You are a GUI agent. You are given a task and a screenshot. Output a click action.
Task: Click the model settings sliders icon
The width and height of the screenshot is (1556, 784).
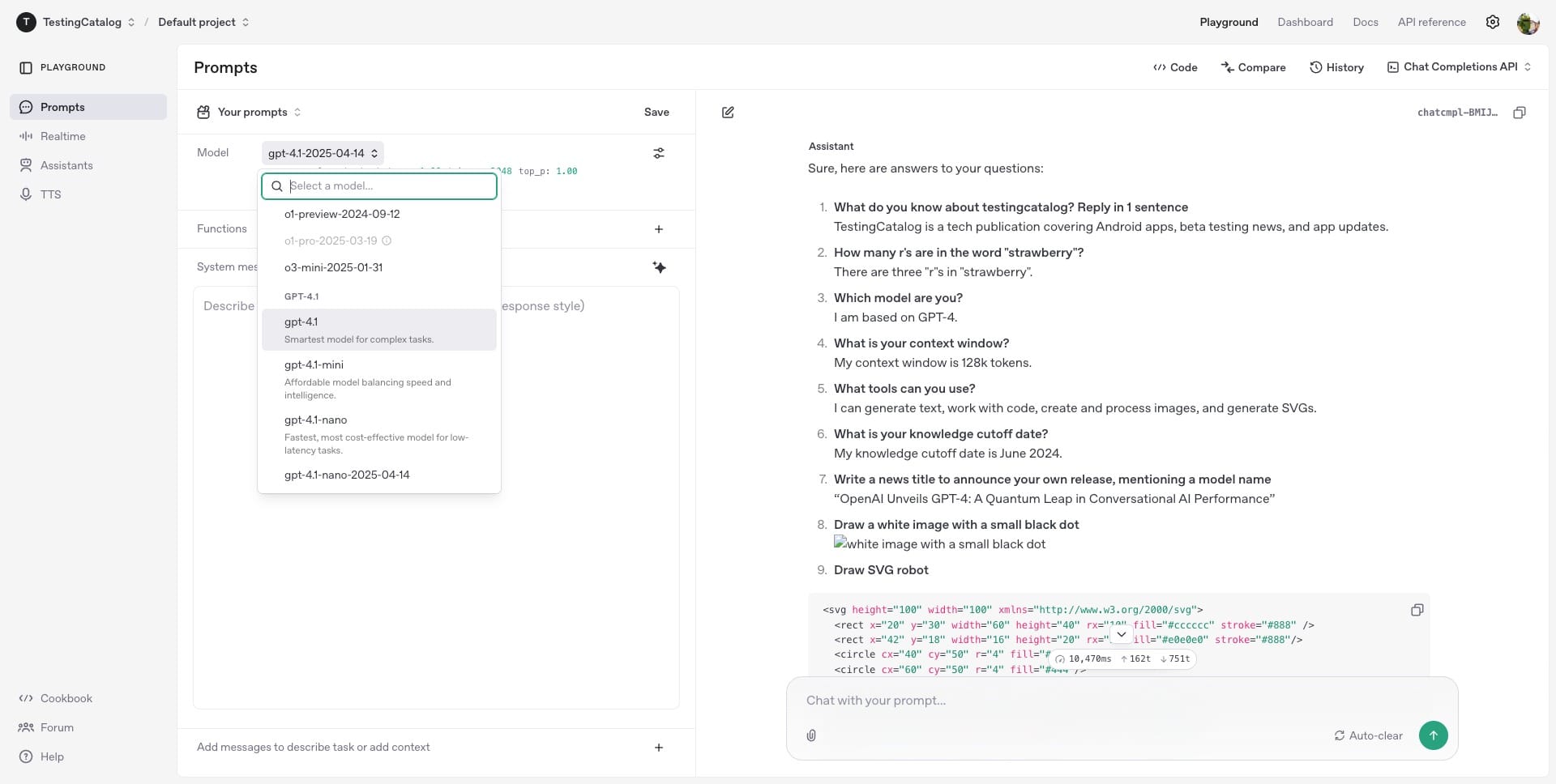658,153
